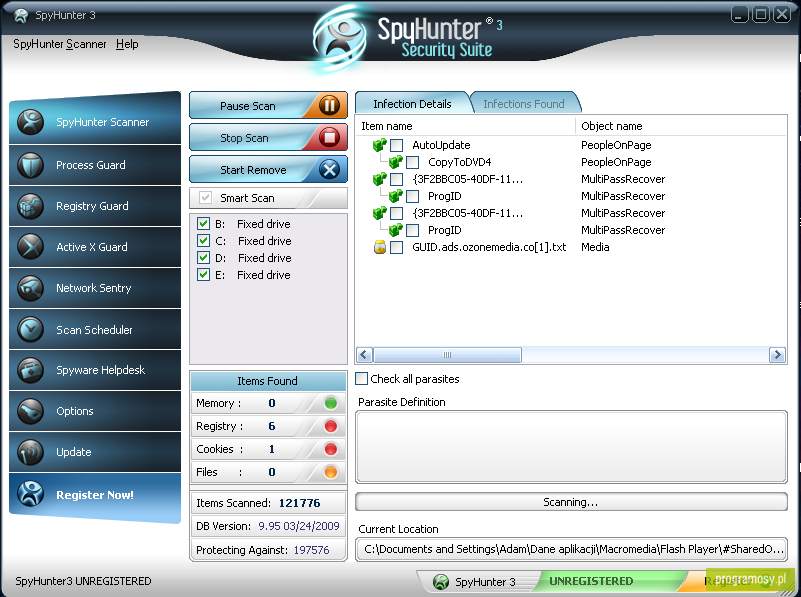Screen dimensions: 801x597
Task: Click the Register Now! icon
Action: (30, 494)
